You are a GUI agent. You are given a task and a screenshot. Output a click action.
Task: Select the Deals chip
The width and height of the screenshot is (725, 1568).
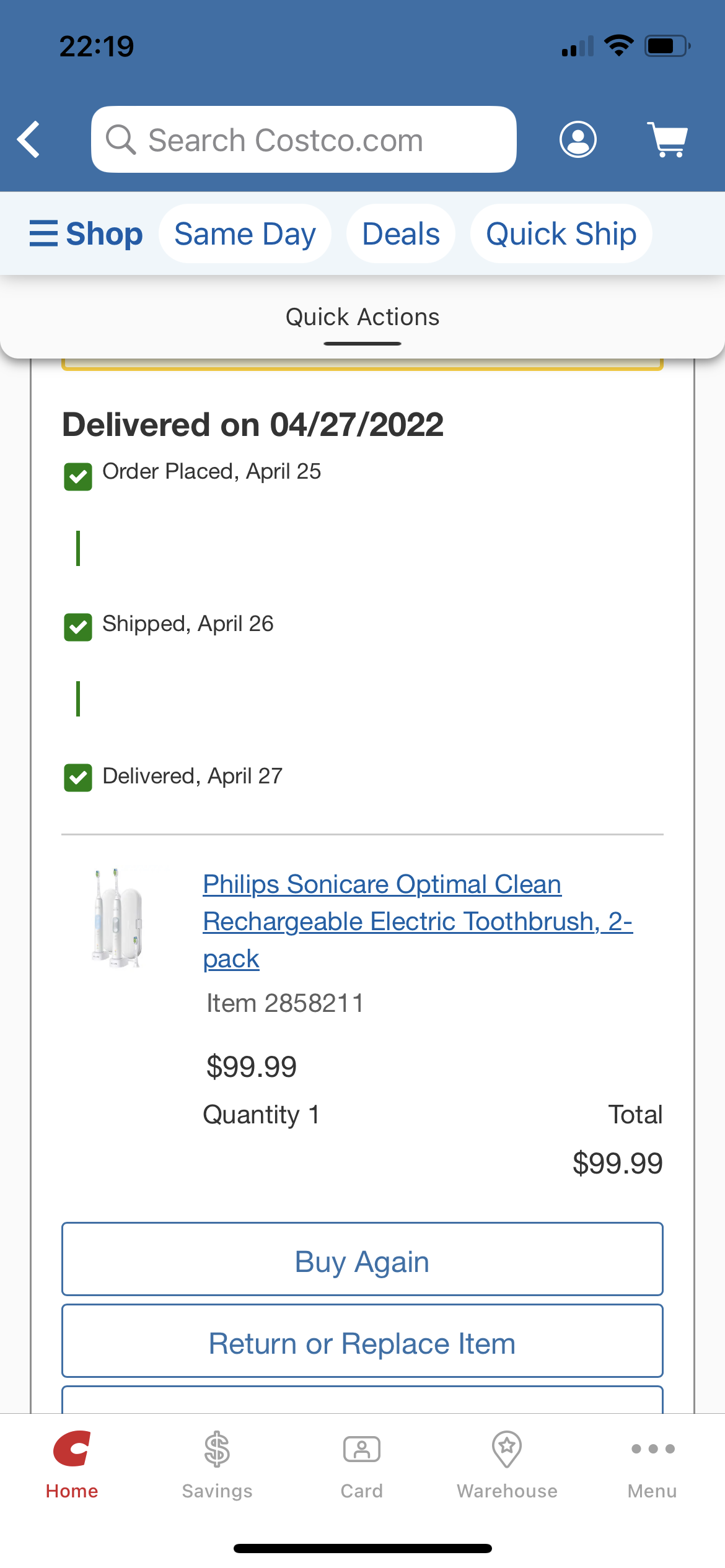pos(401,233)
